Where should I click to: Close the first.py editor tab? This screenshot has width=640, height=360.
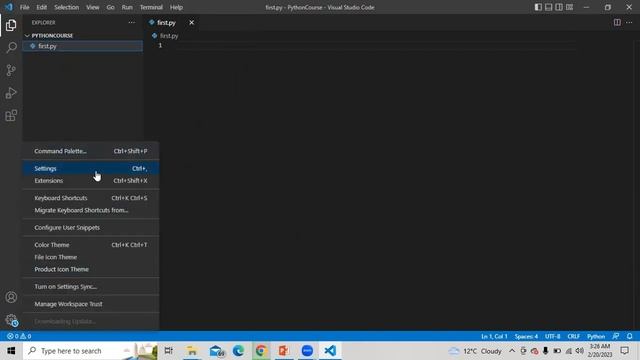(191, 22)
